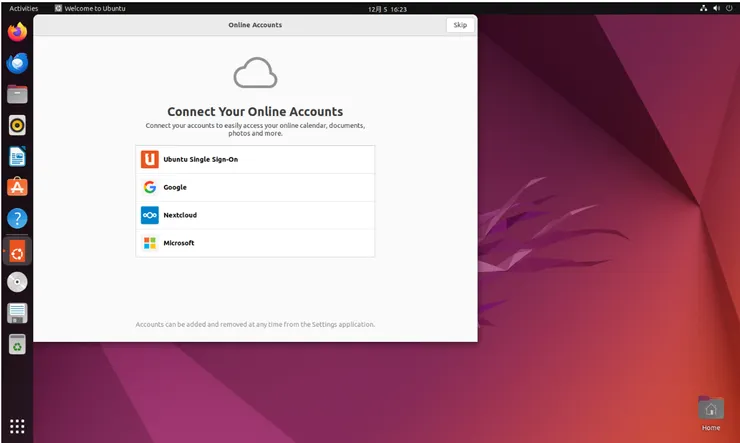Launch LibreOffice Writer from the dock
The image size is (740, 443).
17,157
